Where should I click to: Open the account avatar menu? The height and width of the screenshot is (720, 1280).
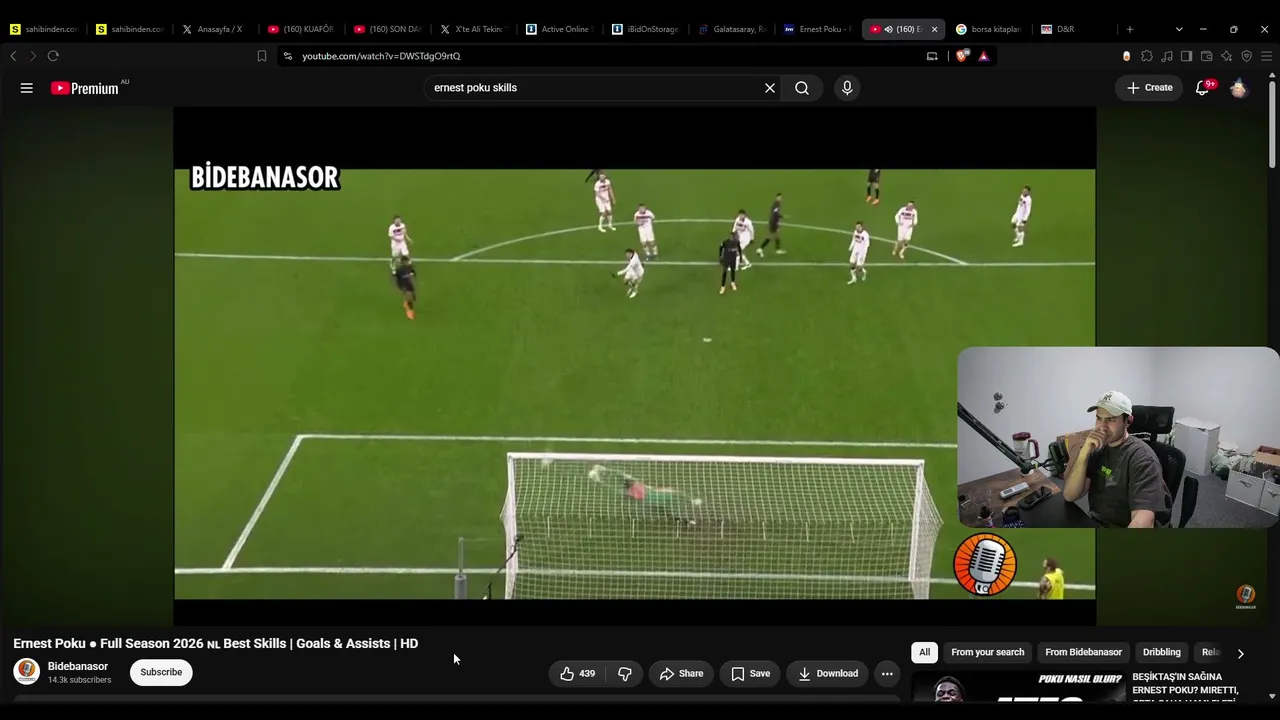pos(1239,88)
